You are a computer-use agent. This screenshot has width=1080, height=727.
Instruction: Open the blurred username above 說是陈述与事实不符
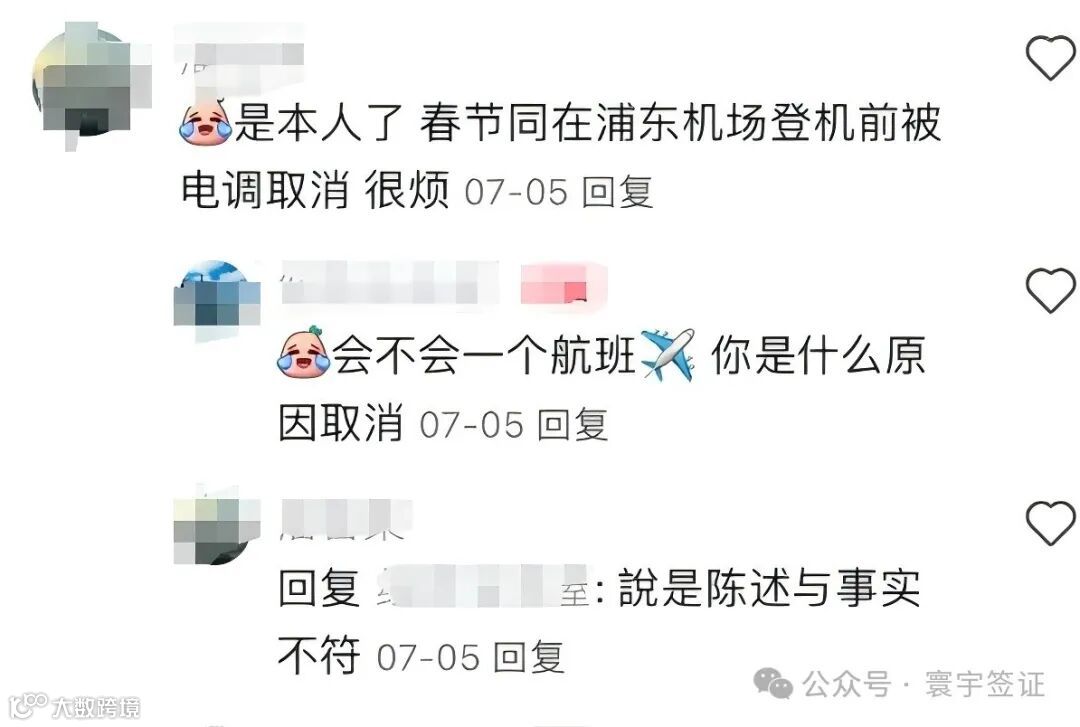[346, 518]
